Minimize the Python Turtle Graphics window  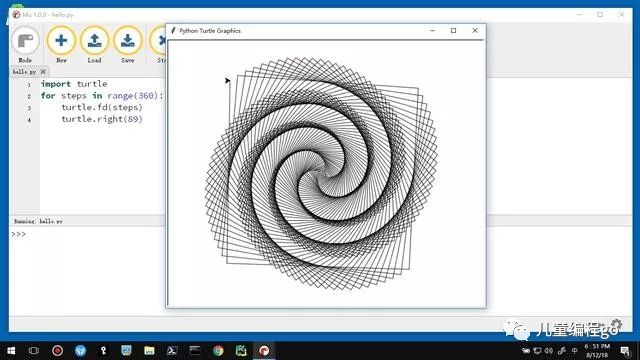433,31
